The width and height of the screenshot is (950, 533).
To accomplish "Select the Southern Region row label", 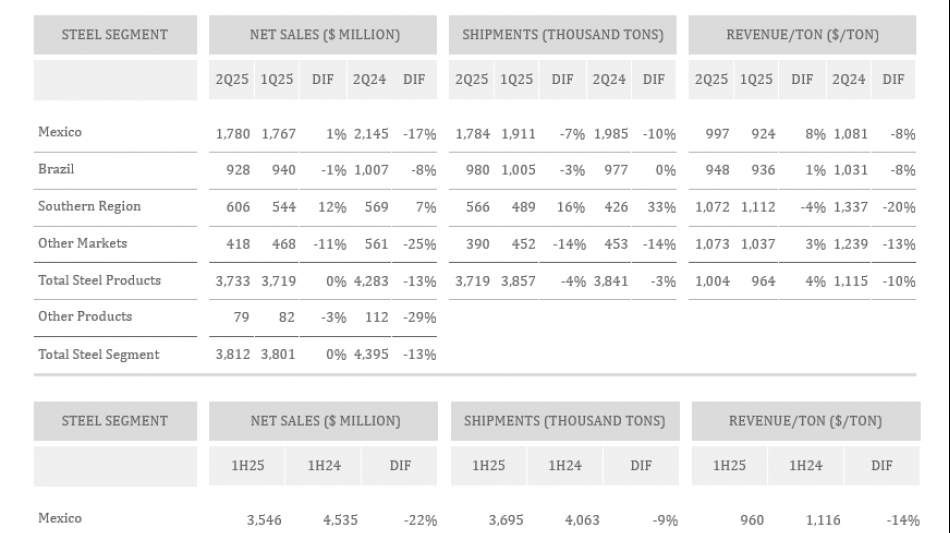I will [x=89, y=206].
